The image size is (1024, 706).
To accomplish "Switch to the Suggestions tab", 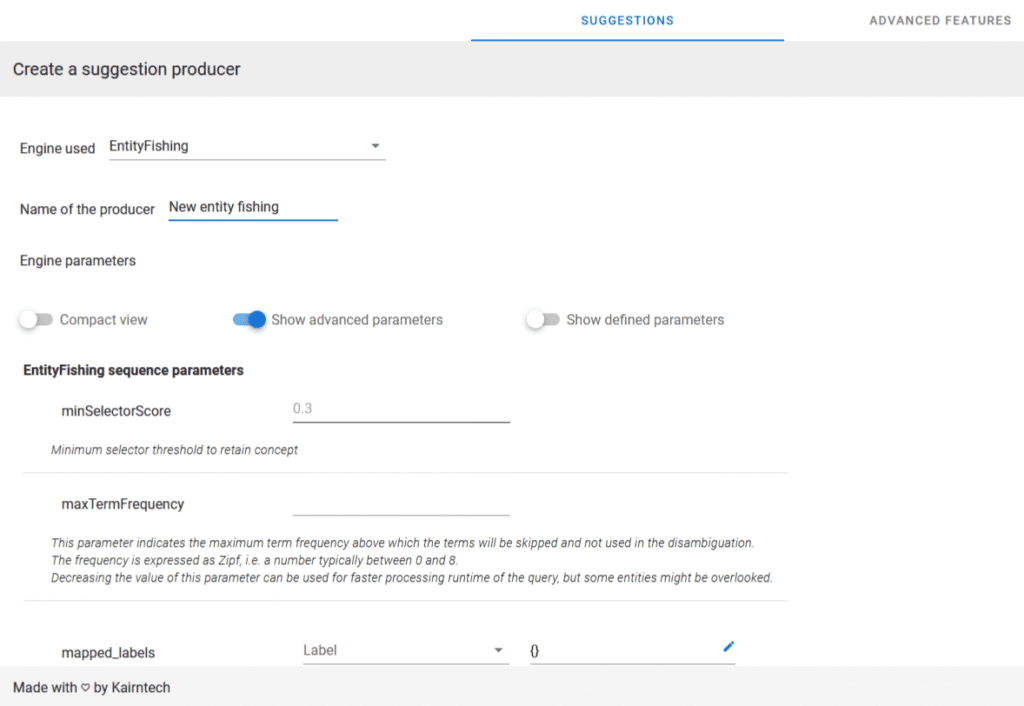I will pyautogui.click(x=627, y=20).
